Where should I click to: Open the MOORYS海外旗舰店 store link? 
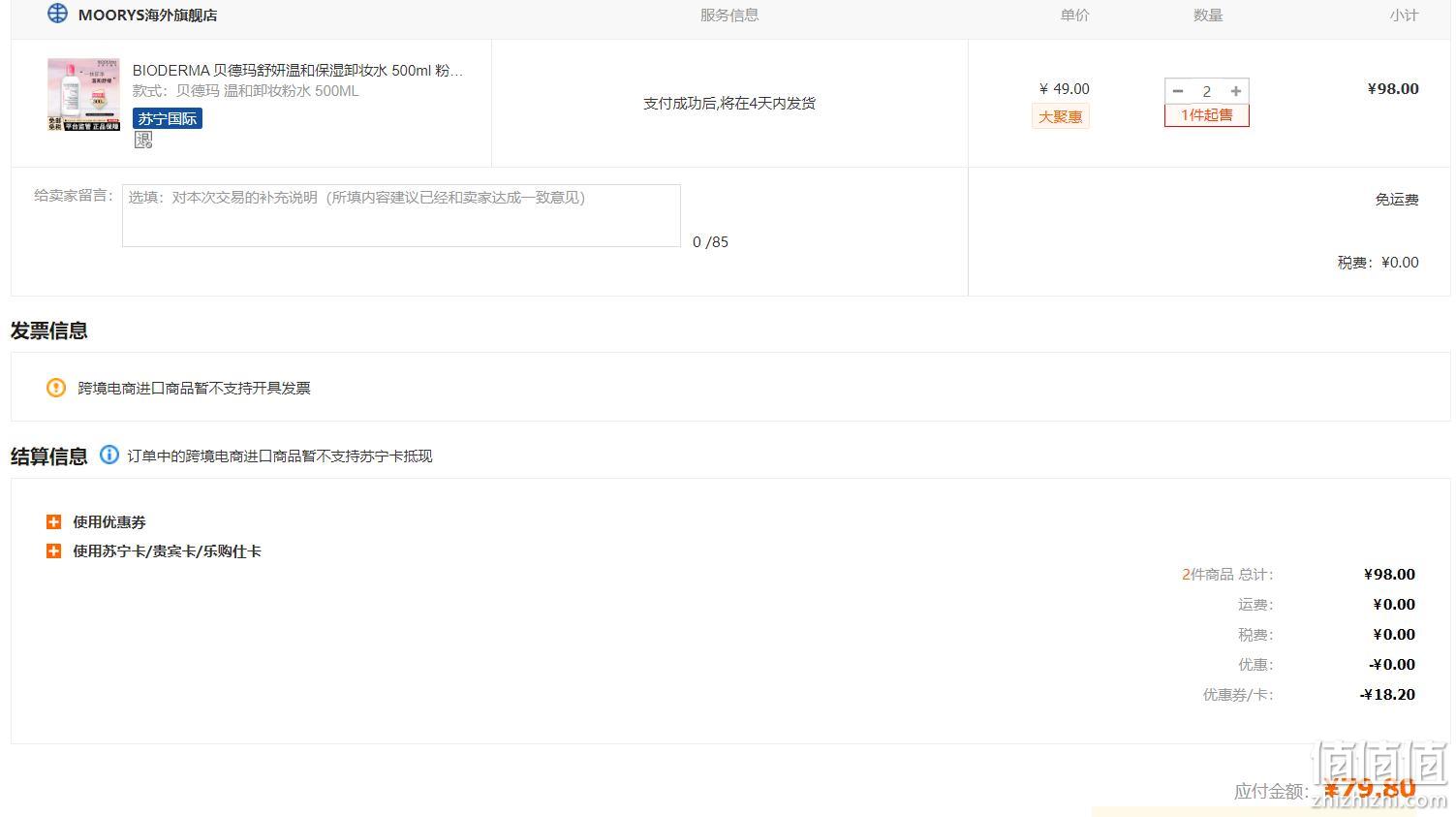click(x=147, y=16)
